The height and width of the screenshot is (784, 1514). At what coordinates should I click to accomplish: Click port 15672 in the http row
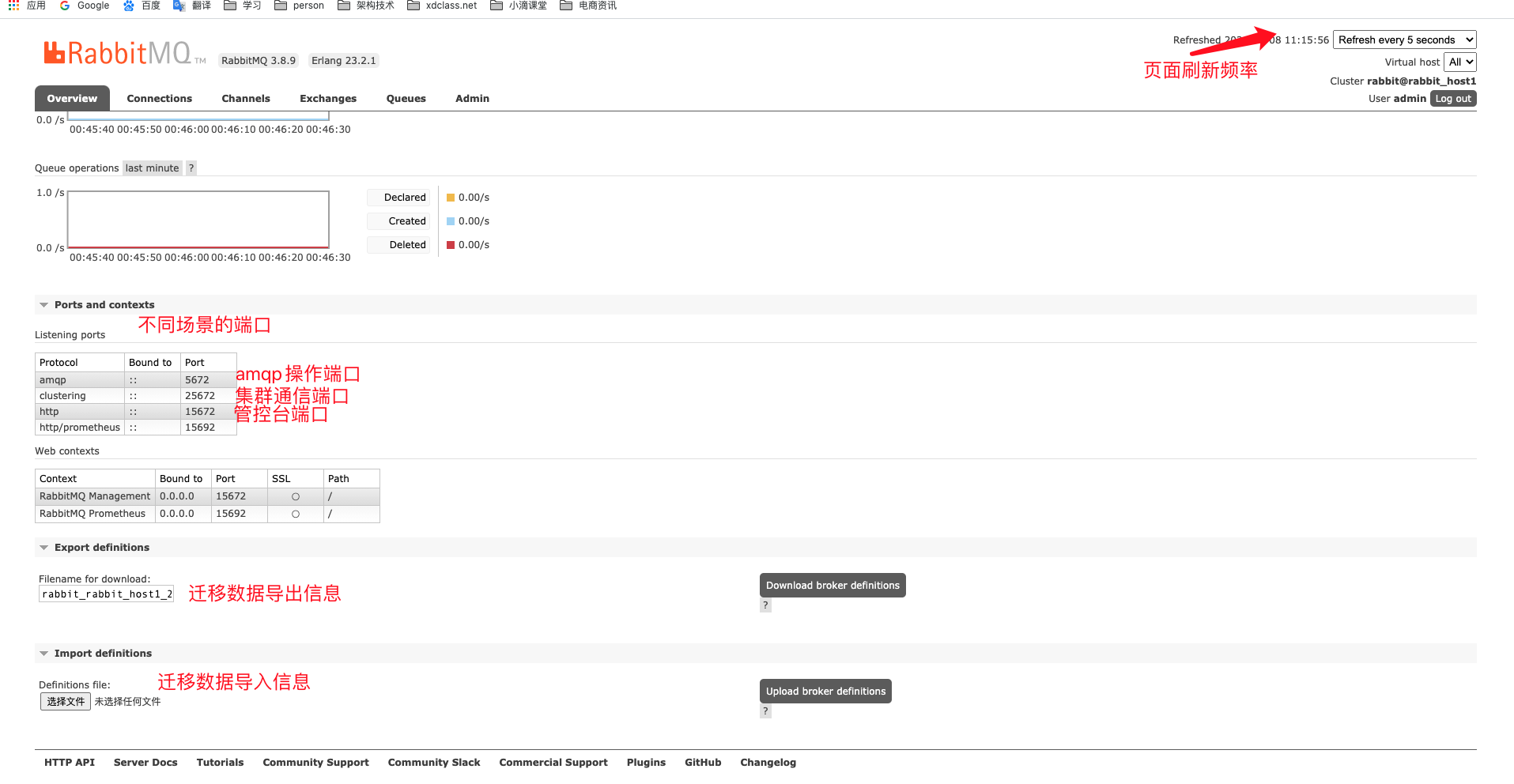[200, 412]
